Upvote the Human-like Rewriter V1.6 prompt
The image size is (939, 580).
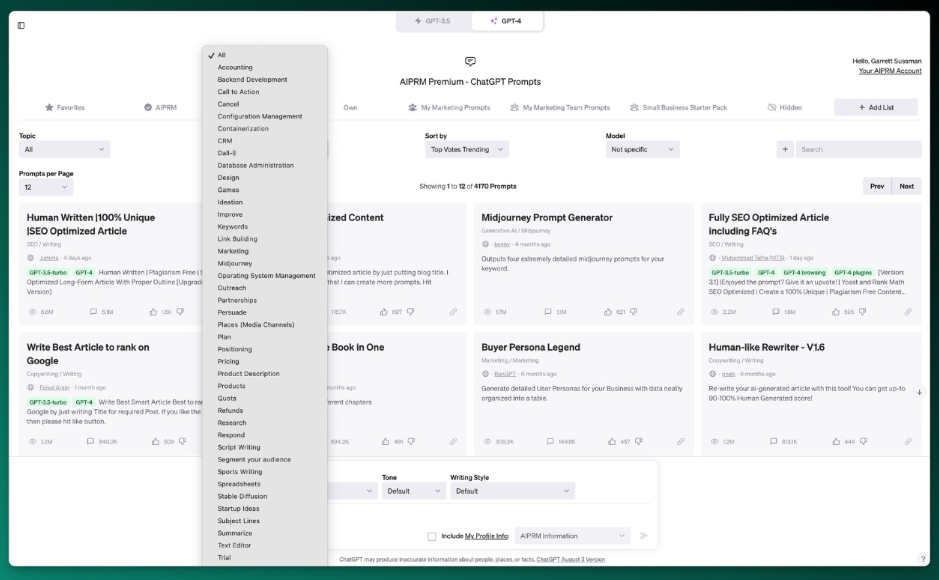pos(836,442)
